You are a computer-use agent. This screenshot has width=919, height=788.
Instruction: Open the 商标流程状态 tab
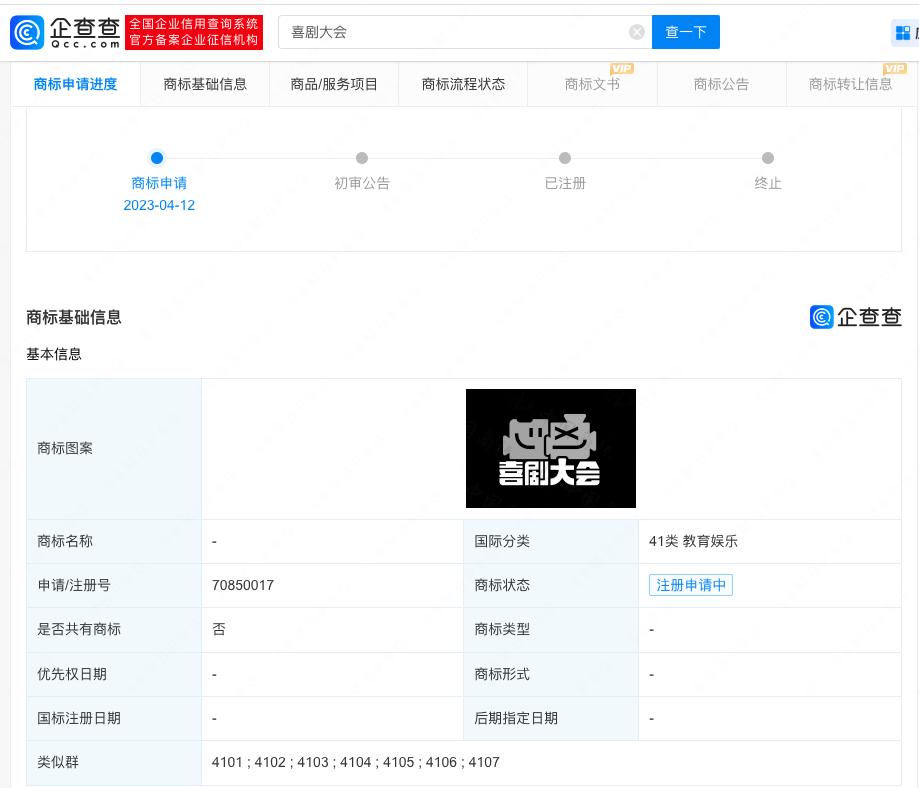tap(463, 84)
